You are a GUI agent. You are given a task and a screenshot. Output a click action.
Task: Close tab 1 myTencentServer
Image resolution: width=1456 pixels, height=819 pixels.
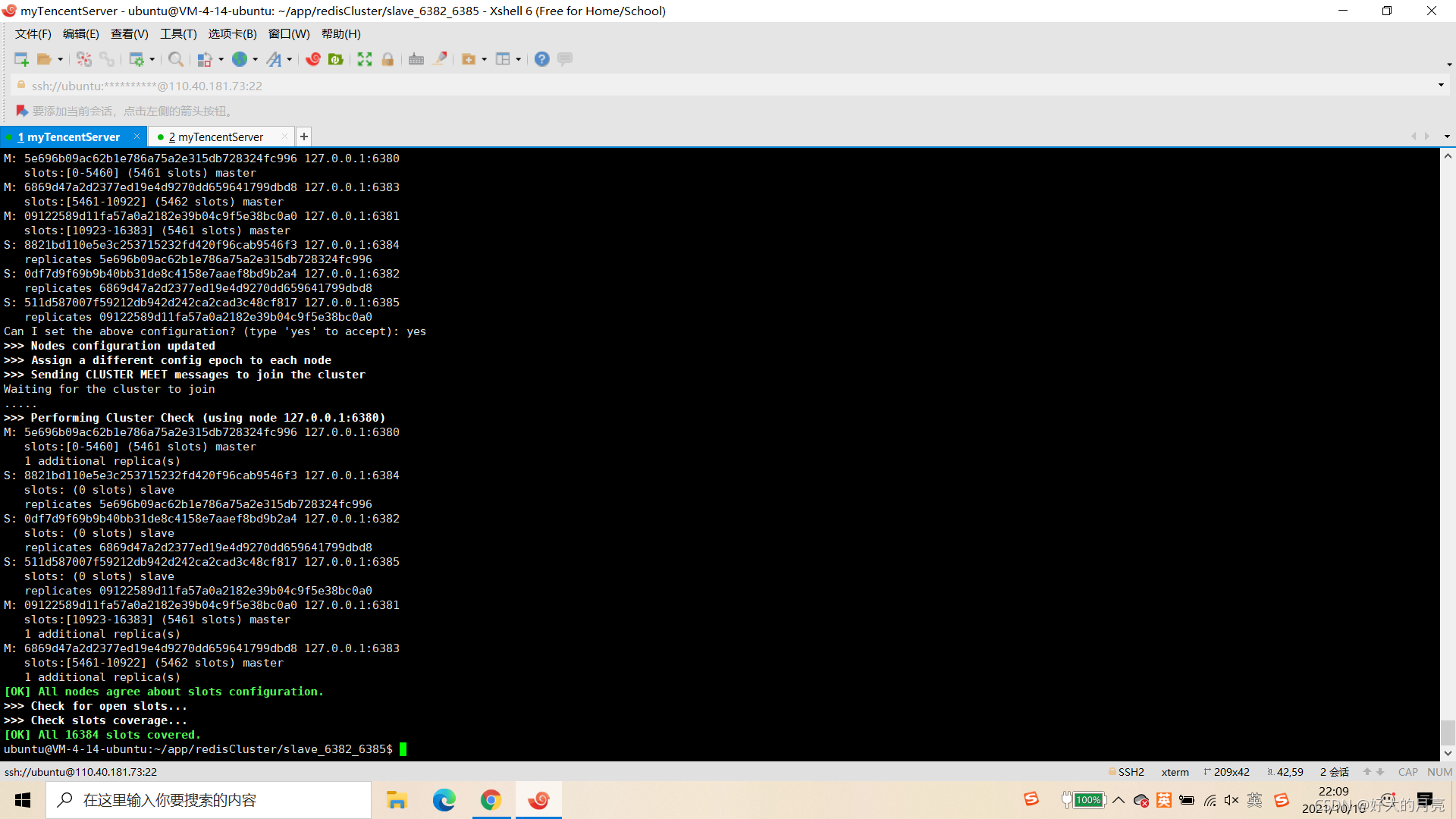136,136
